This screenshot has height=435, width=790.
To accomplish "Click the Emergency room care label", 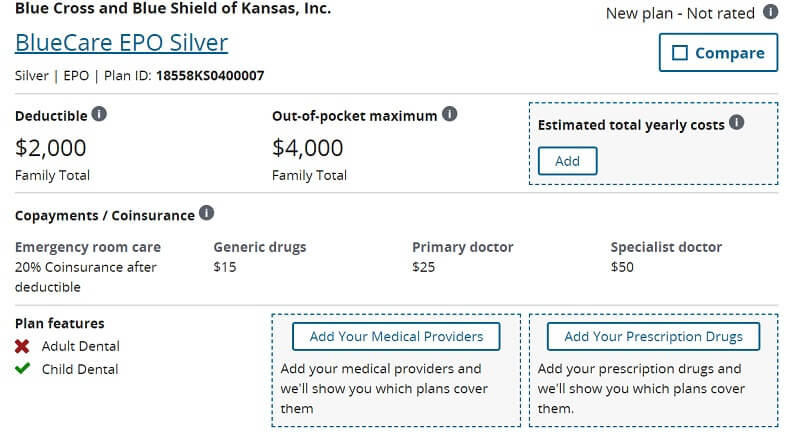I will pyautogui.click(x=88, y=247).
